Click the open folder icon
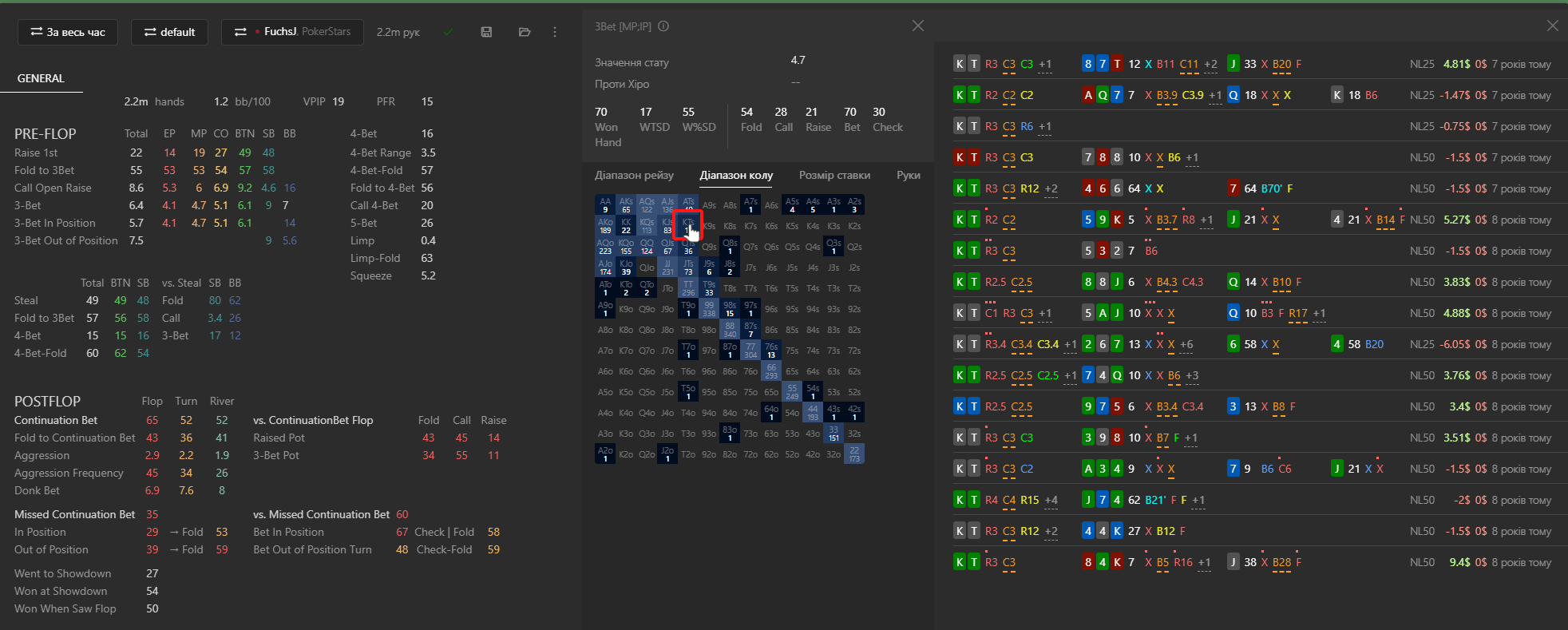Viewport: 1568px width, 630px height. [525, 32]
